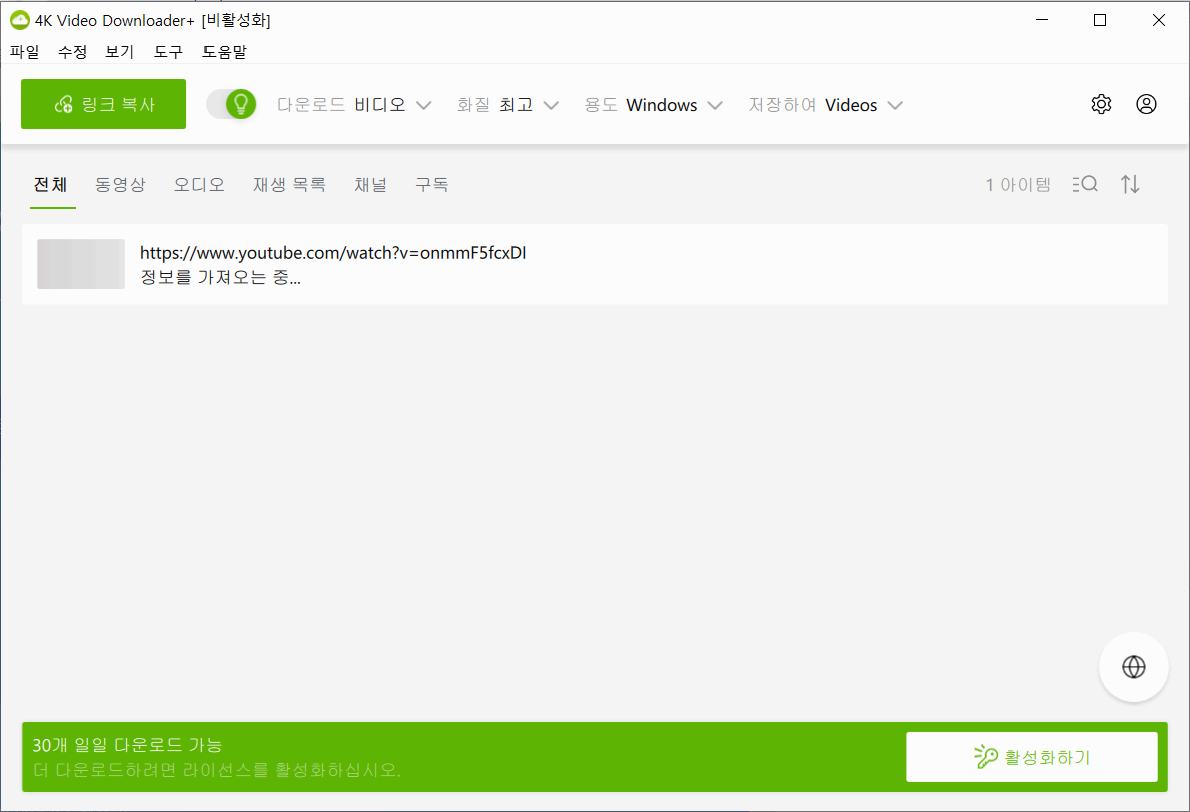Click the 정보를 가져오는 중... status text
This screenshot has width=1190, height=812.
pyautogui.click(x=220, y=278)
